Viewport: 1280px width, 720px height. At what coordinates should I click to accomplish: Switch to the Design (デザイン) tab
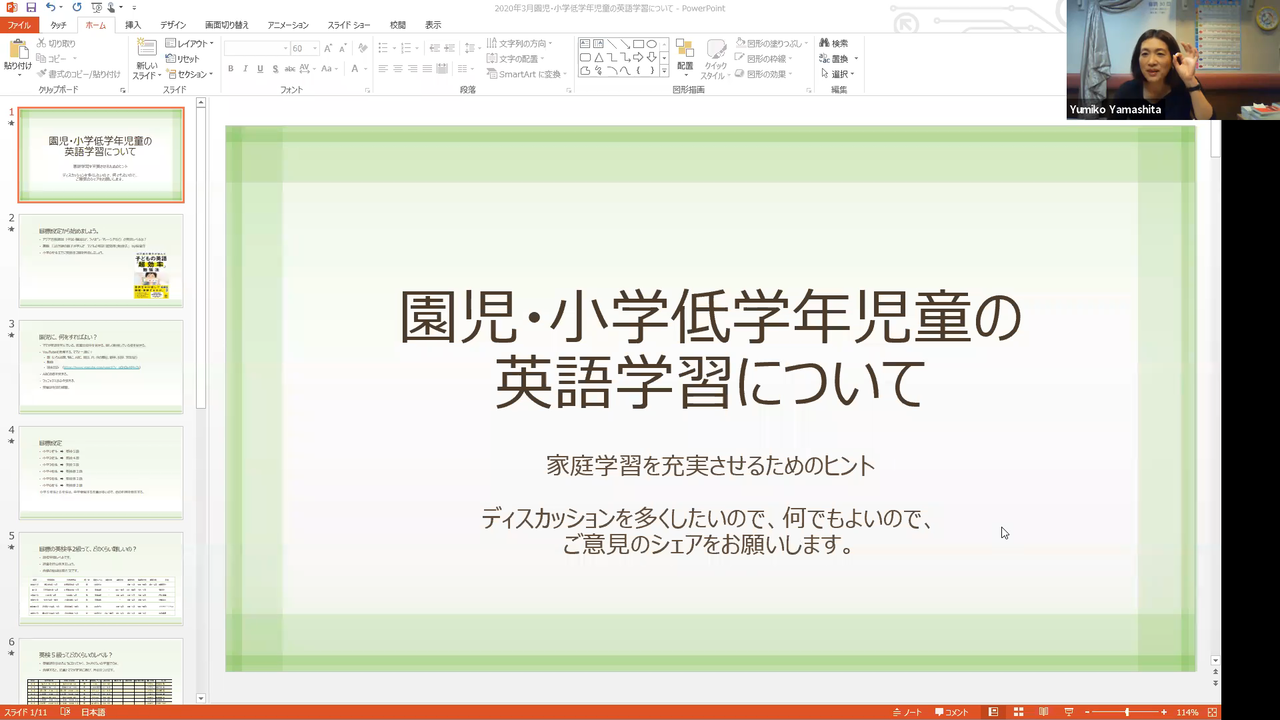pyautogui.click(x=173, y=25)
